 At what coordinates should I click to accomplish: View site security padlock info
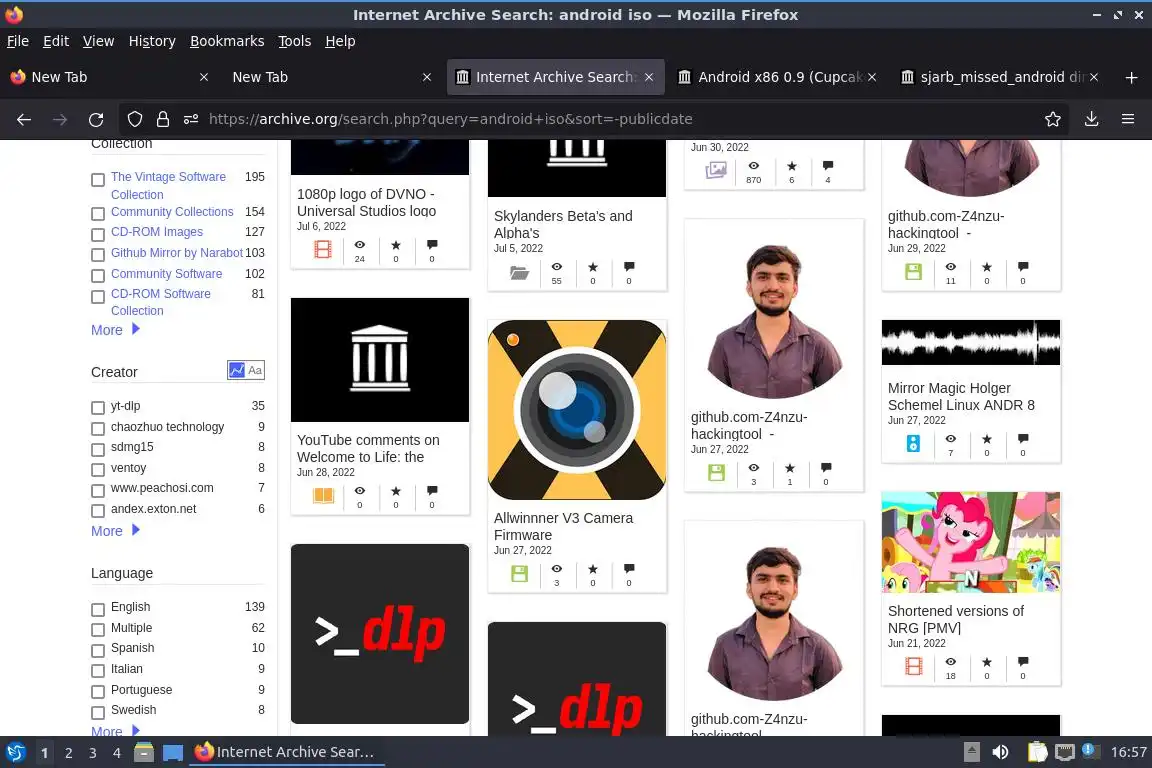[163, 119]
